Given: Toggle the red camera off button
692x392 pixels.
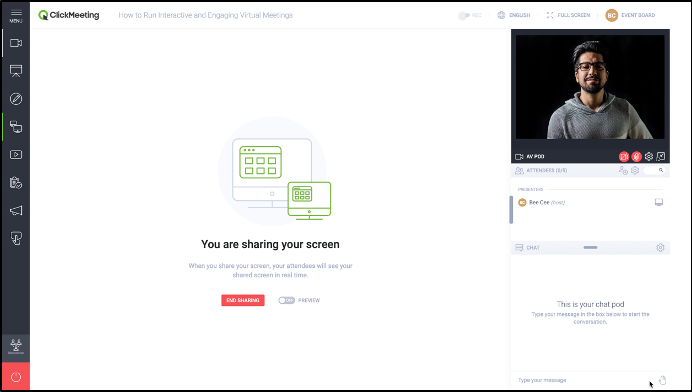Looking at the screenshot, I should [x=624, y=156].
